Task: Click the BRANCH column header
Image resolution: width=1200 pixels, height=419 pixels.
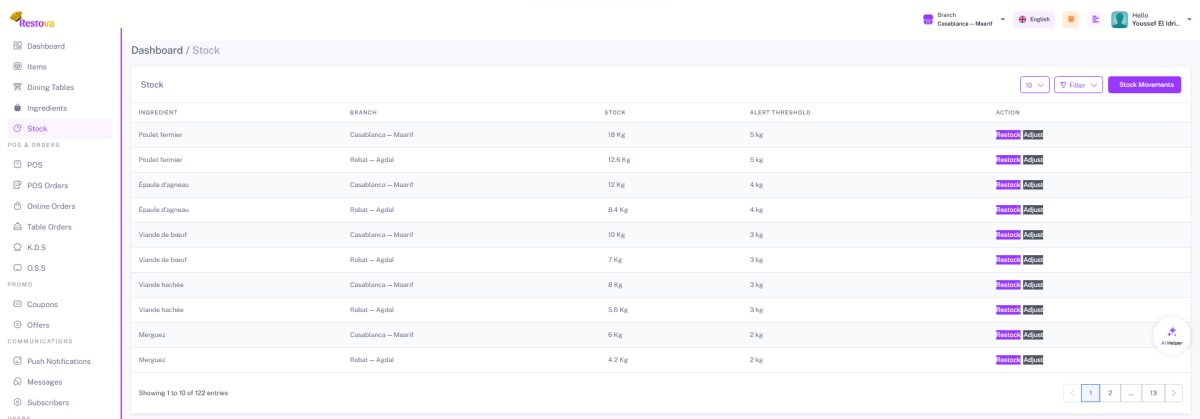Action: point(363,112)
